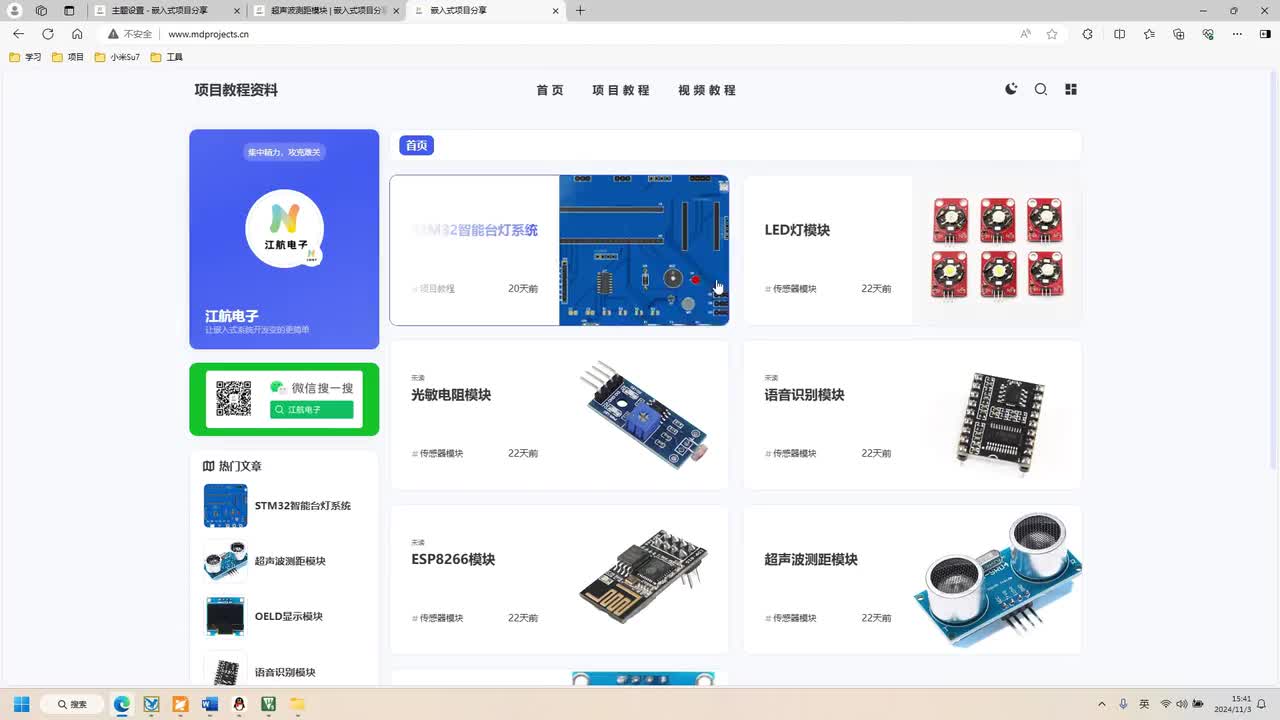Open the volume control in system tray
This screenshot has width=1280, height=720.
click(x=1181, y=704)
